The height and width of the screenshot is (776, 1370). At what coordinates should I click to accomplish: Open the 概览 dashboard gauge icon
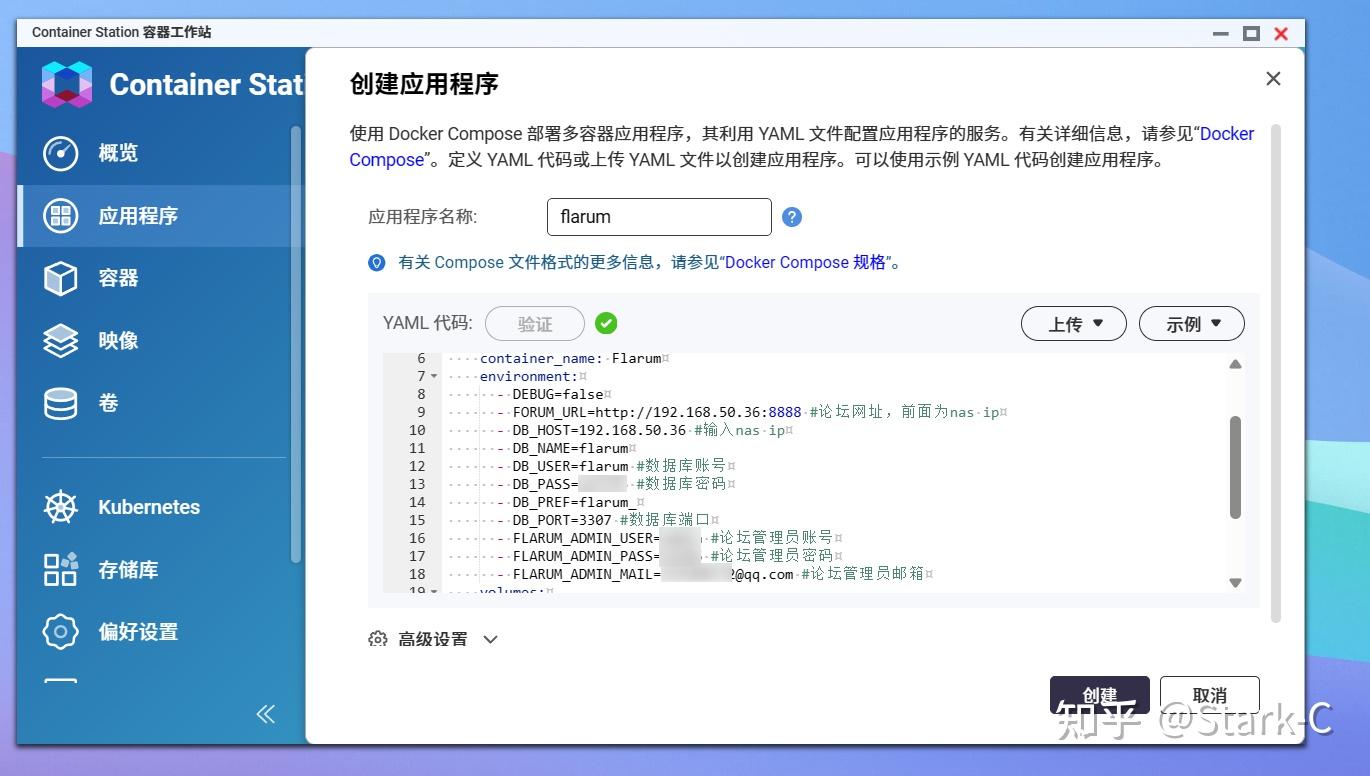[x=60, y=153]
